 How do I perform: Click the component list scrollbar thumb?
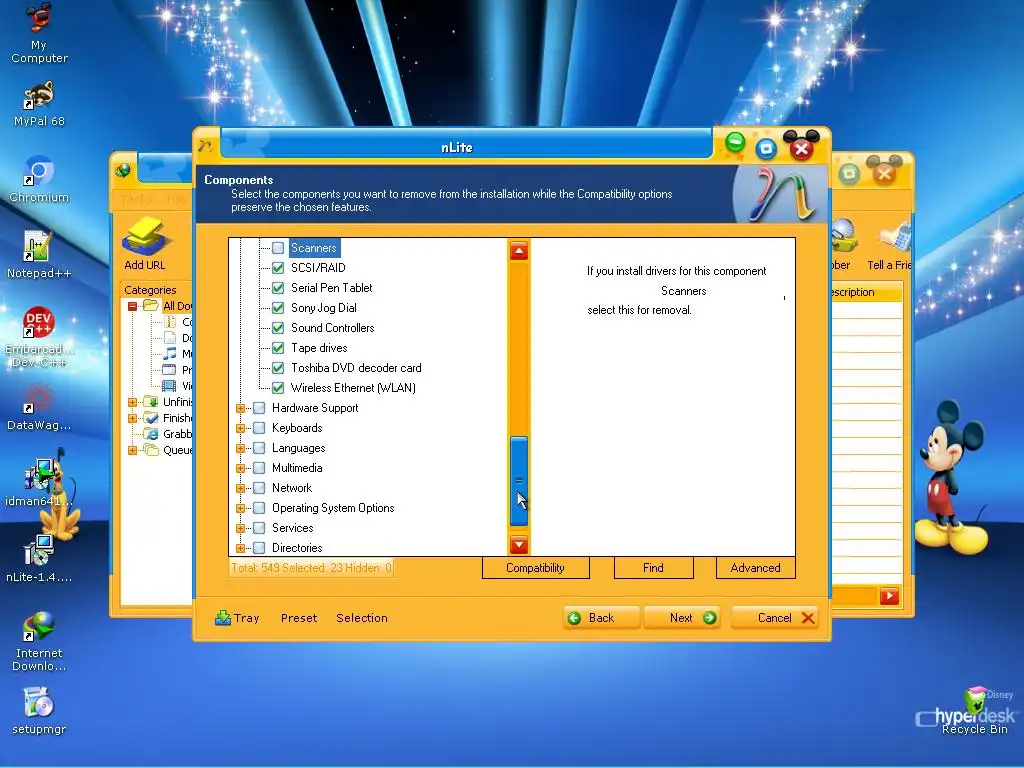(519, 481)
